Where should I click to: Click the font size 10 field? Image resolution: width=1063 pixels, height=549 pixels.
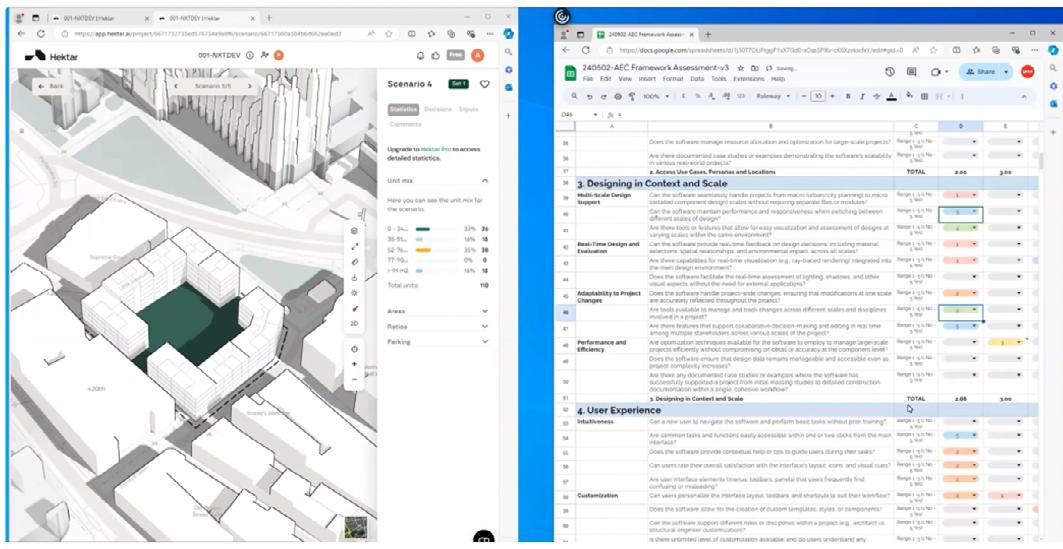(x=818, y=97)
